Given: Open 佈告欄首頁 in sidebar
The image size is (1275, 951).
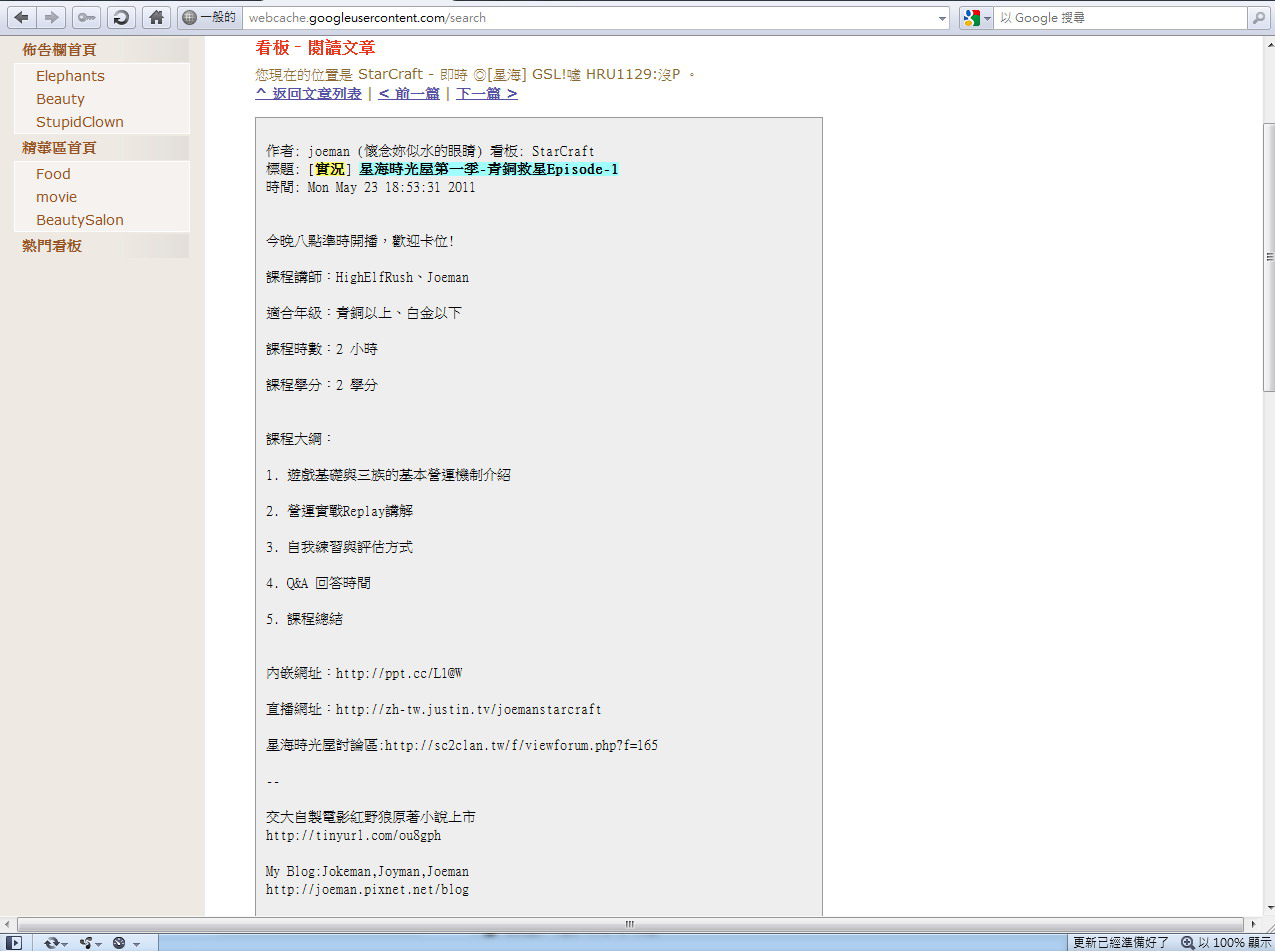Looking at the screenshot, I should [x=59, y=49].
